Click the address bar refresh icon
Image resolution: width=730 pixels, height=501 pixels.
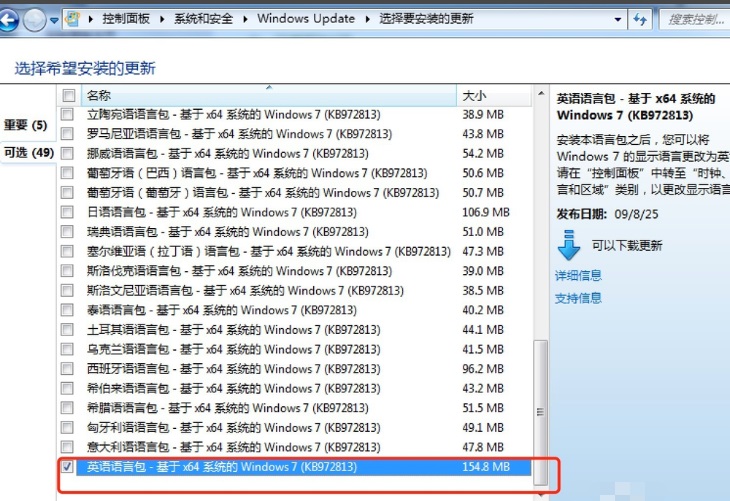click(x=639, y=19)
